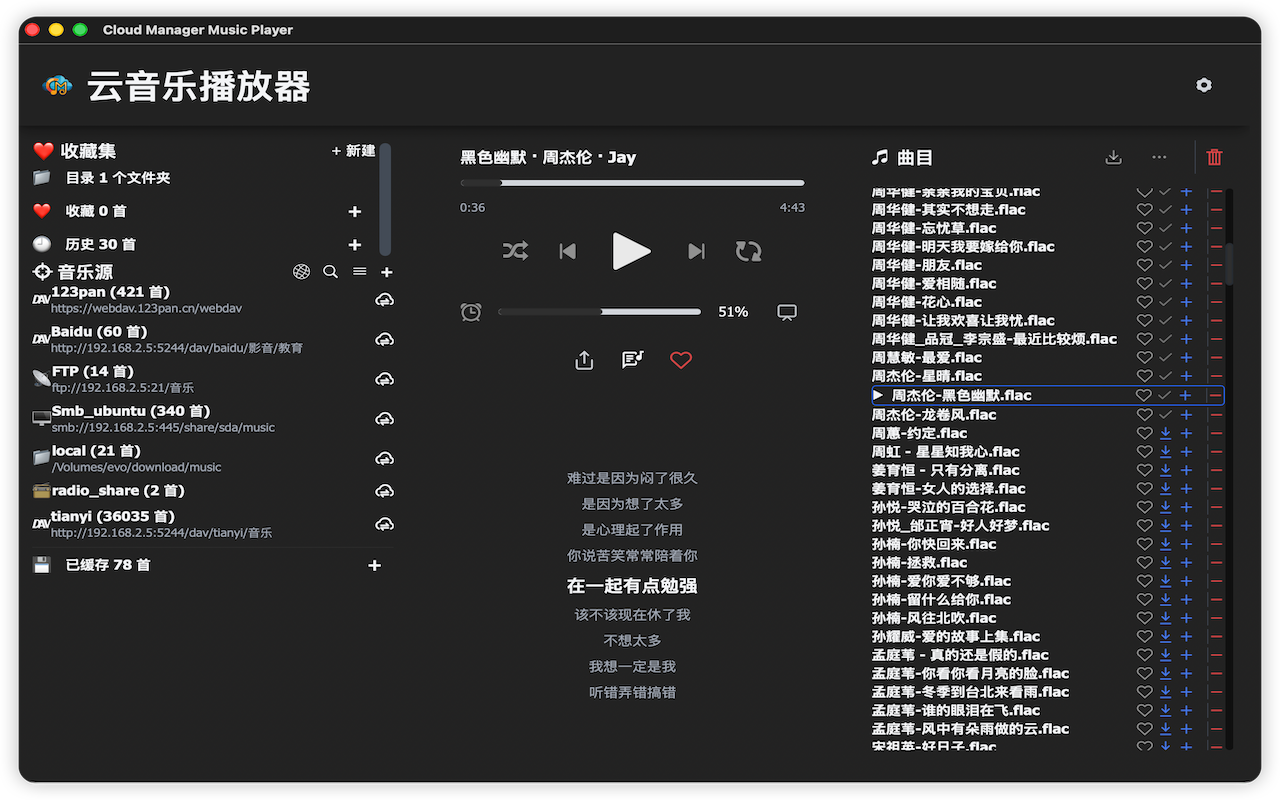This screenshot has width=1280, height=800.
Task: Share the current song
Action: pyautogui.click(x=585, y=360)
